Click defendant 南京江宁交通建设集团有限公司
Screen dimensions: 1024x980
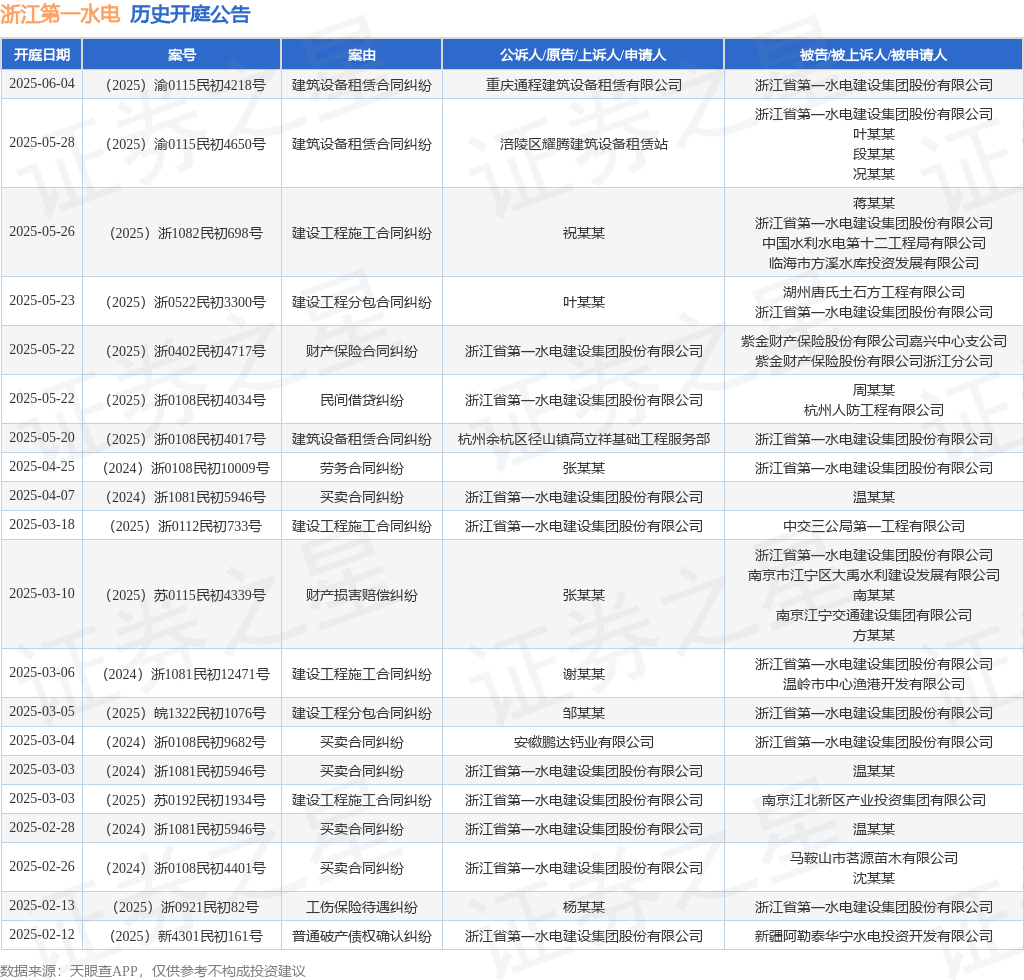874,615
